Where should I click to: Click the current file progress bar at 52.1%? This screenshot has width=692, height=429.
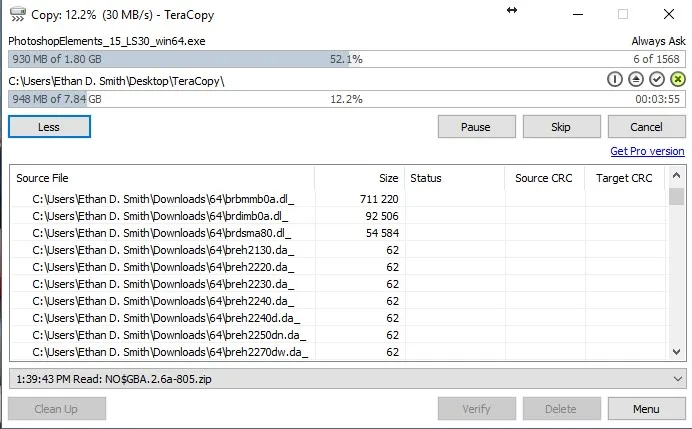click(346, 59)
